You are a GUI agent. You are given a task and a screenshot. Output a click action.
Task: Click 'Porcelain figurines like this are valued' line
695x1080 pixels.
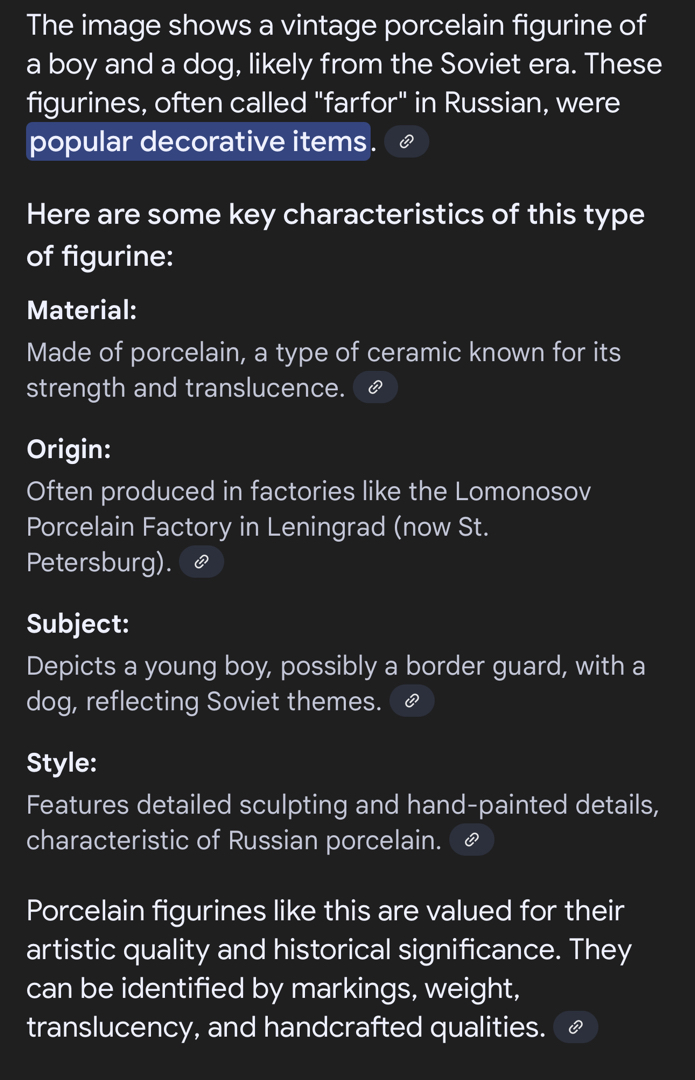(x=325, y=911)
